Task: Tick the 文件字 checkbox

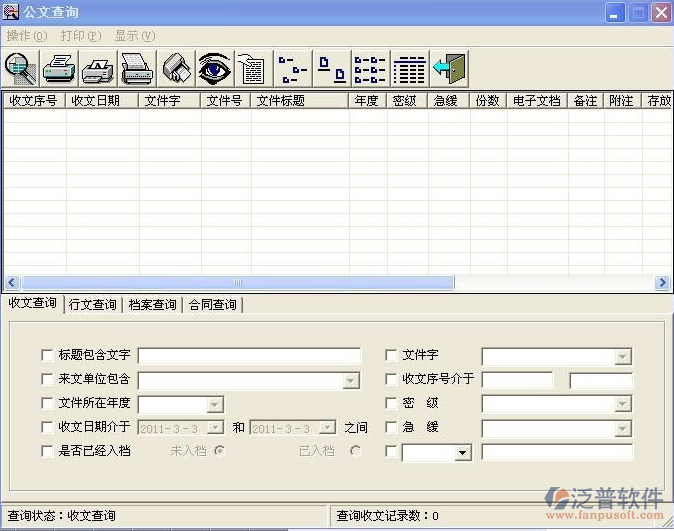Action: 391,355
